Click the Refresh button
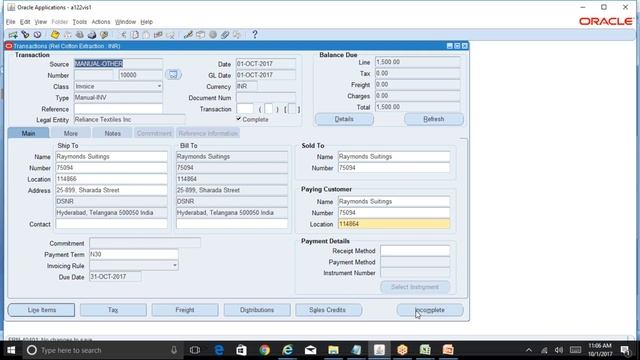Screen dimensions: 640x360 (x=433, y=119)
